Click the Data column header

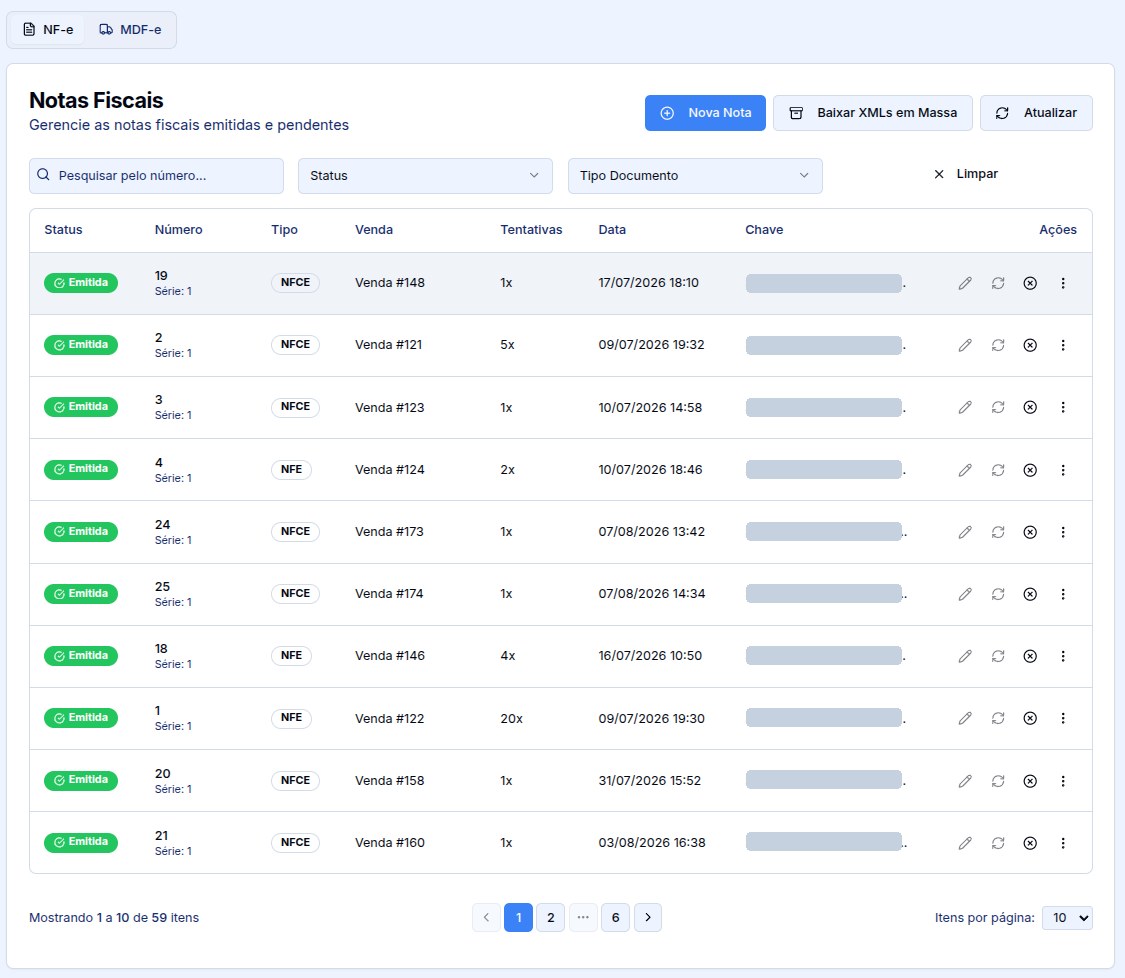[x=612, y=230]
